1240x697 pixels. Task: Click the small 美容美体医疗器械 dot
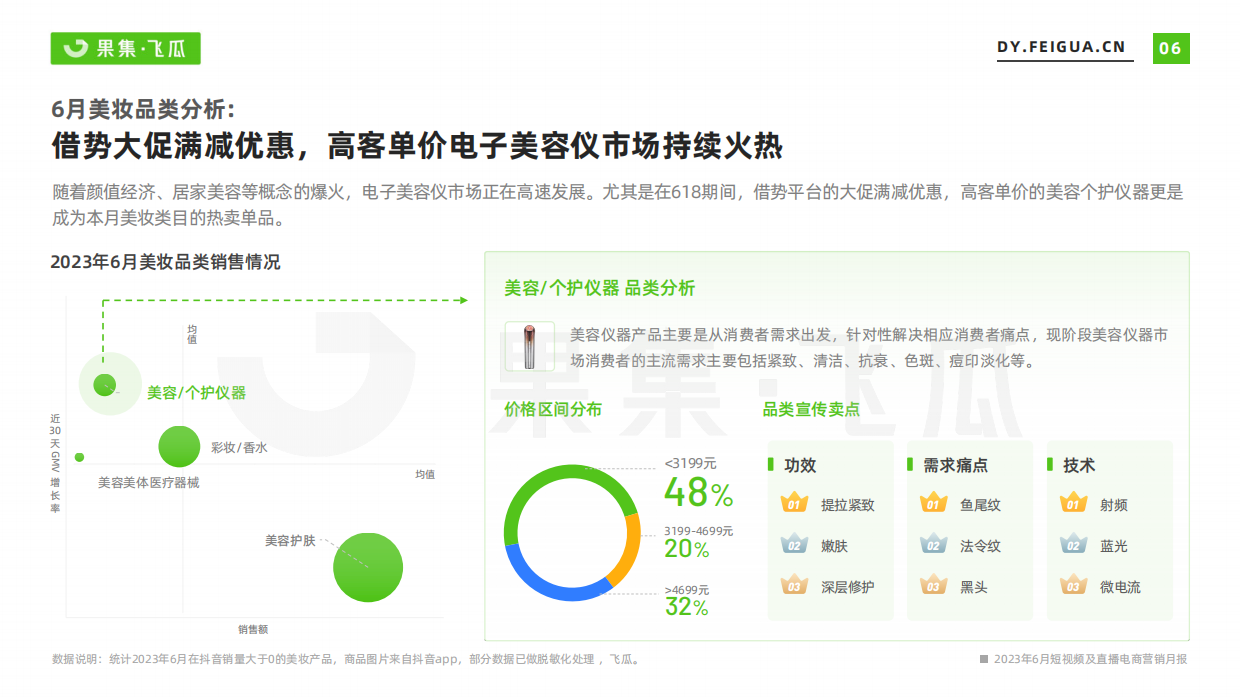click(80, 457)
